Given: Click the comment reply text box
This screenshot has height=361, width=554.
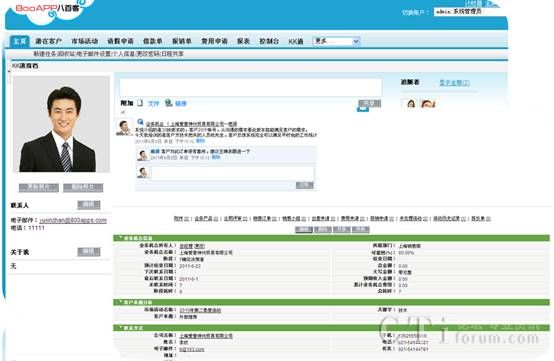Looking at the screenshot, I should click(232, 173).
